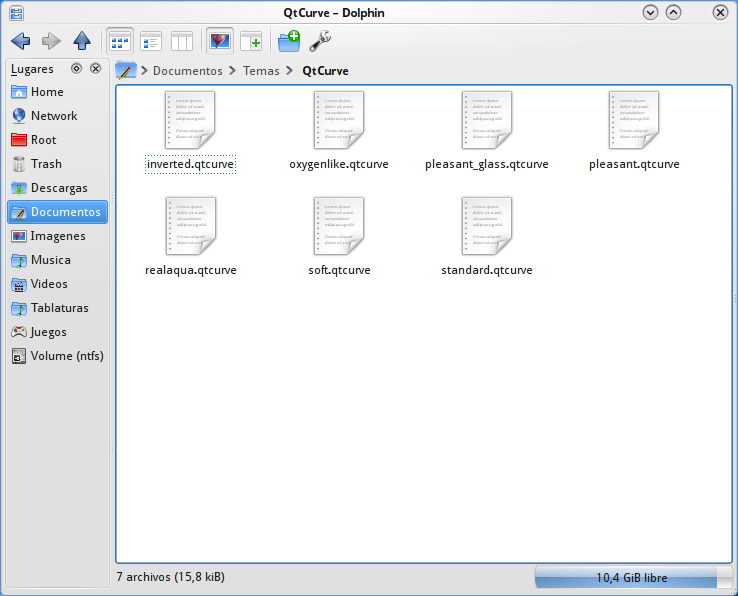
Task: Open Volume (ntfs) in Places sidebar
Action: [x=57, y=356]
